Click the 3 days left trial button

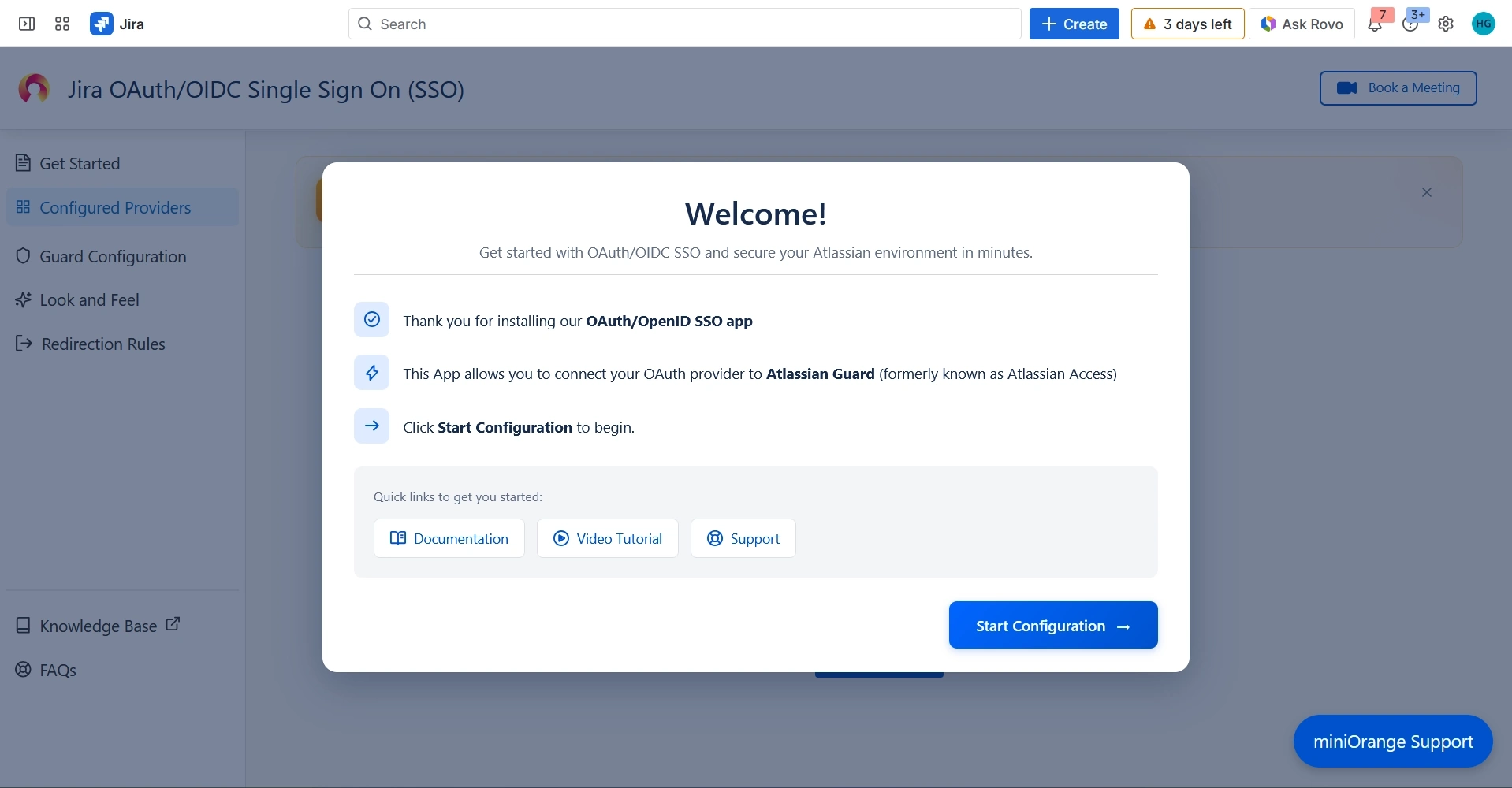(x=1188, y=24)
